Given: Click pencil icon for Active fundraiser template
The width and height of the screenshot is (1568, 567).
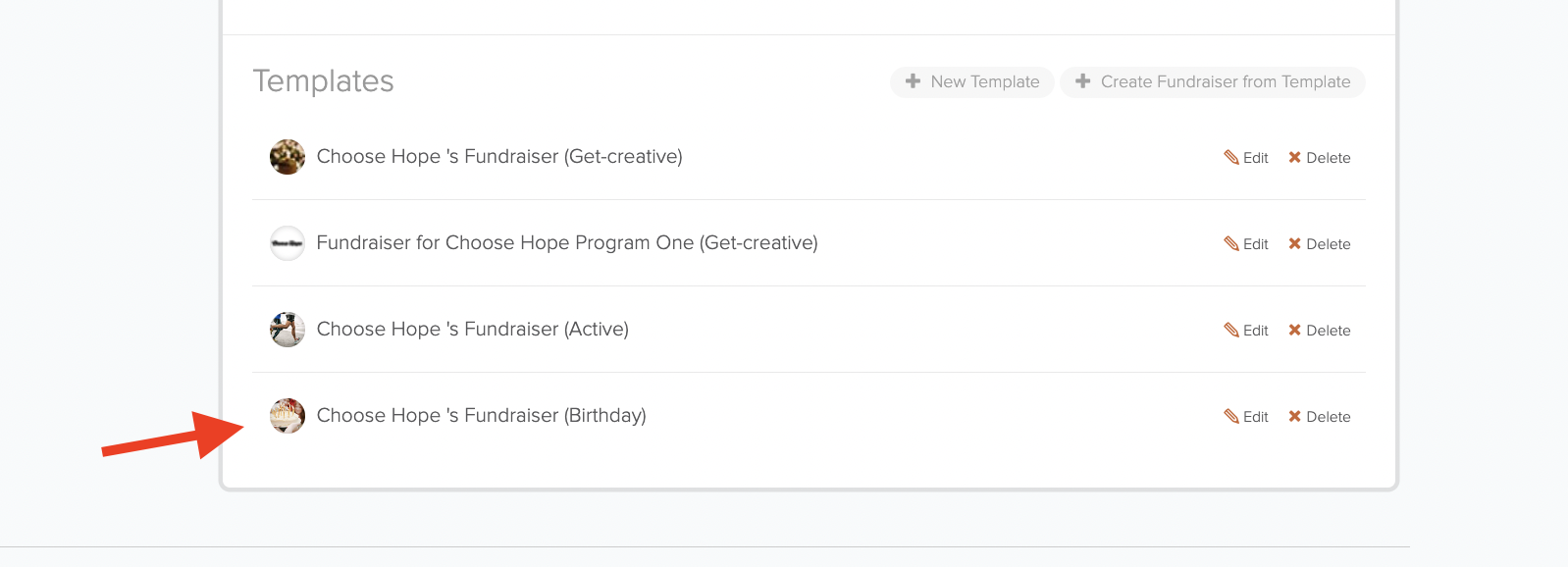Looking at the screenshot, I should tap(1231, 330).
